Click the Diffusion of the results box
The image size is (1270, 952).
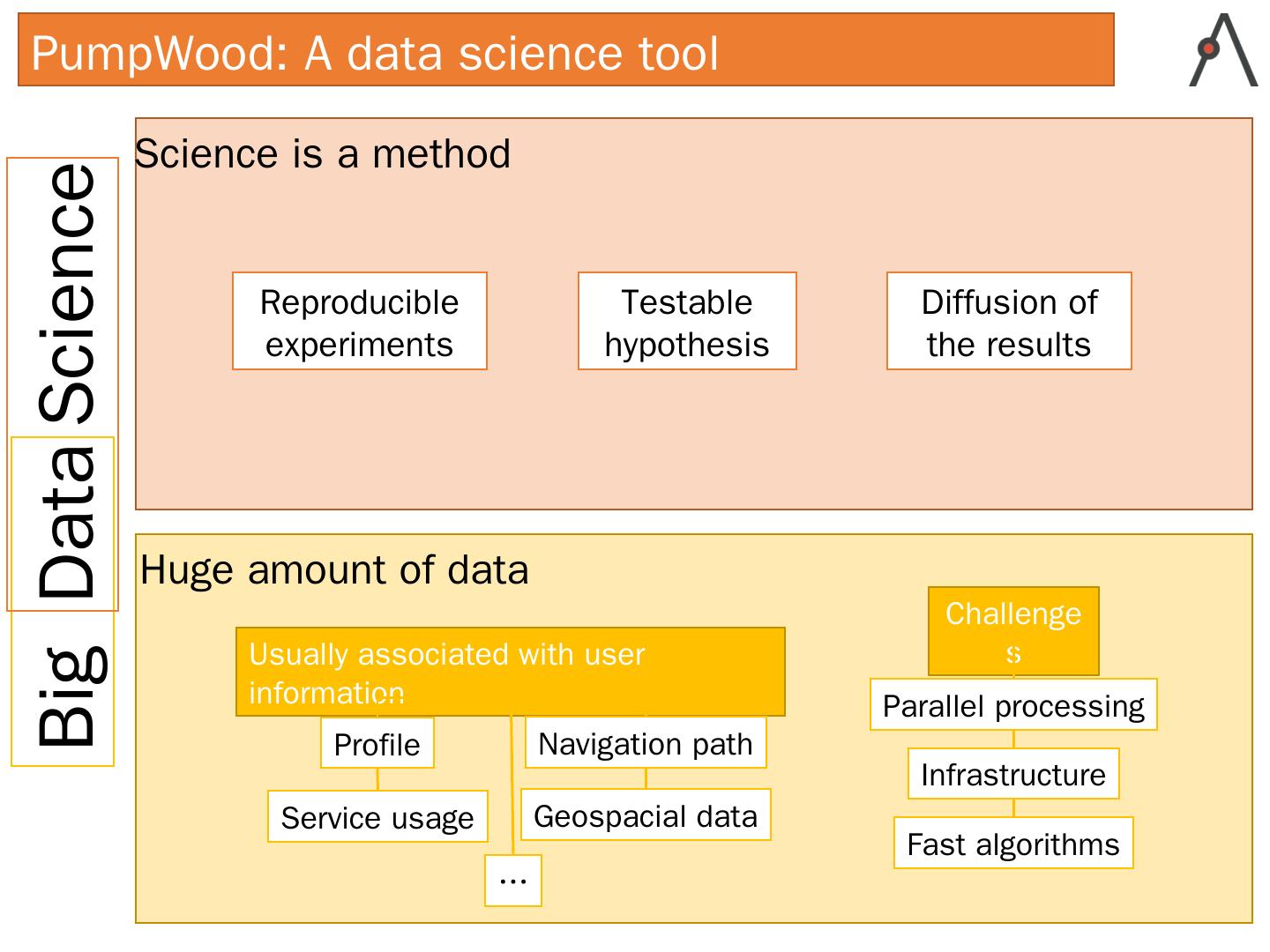[x=1009, y=322]
